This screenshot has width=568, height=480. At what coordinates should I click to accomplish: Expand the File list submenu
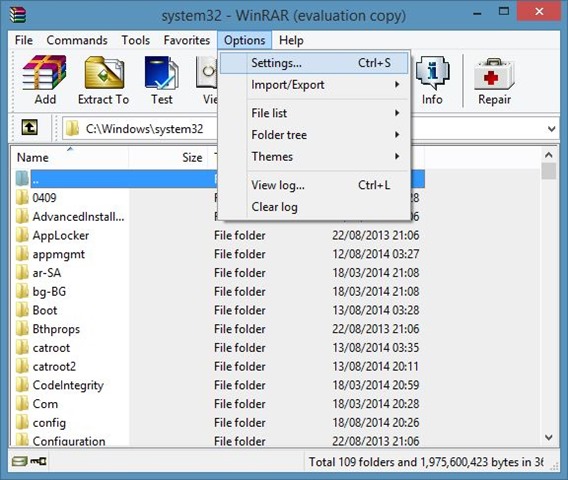[314, 113]
